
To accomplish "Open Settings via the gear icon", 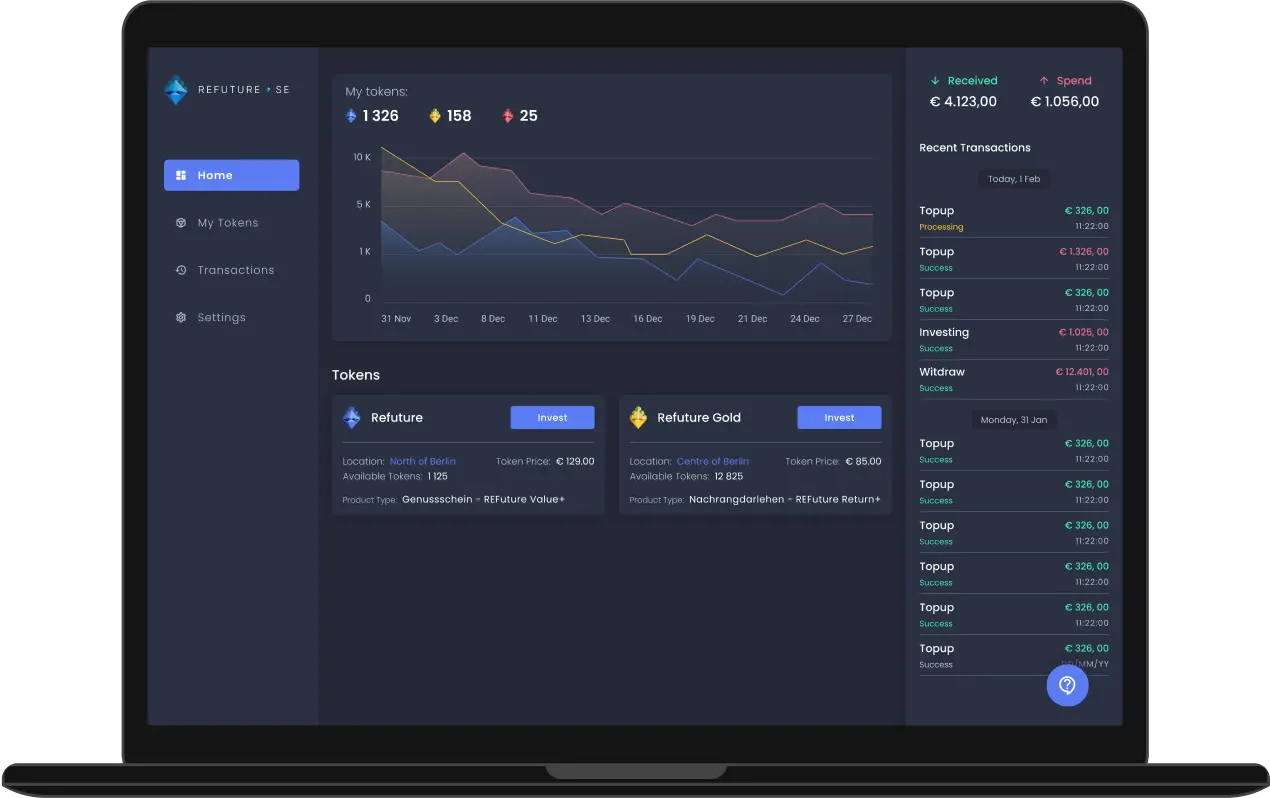I will [x=181, y=317].
